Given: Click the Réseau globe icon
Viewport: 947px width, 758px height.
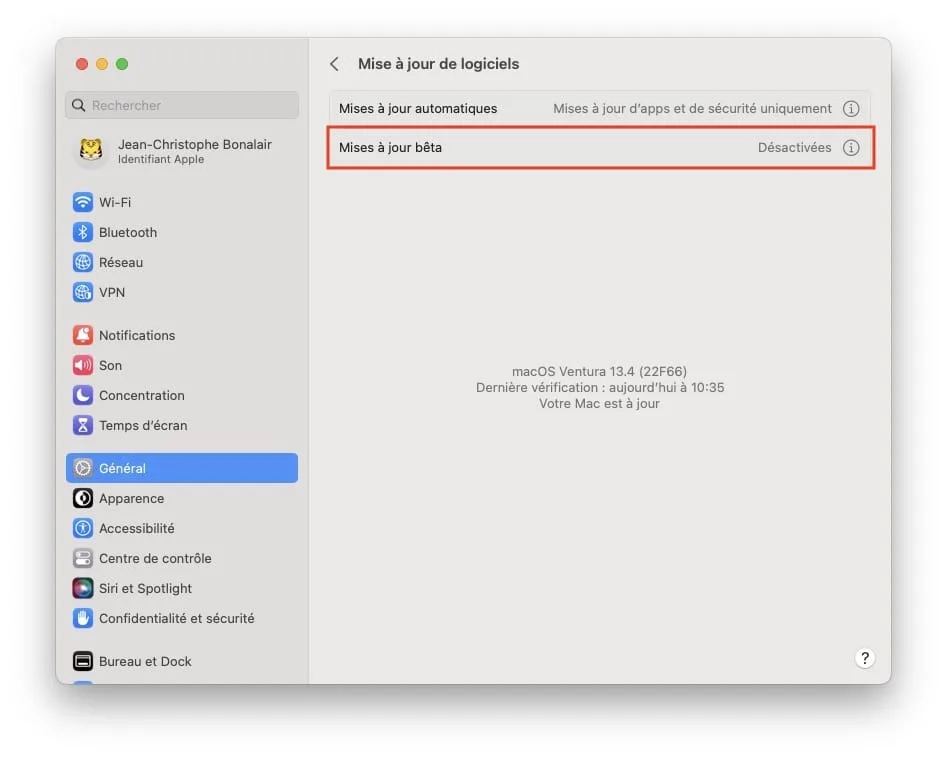Looking at the screenshot, I should pyautogui.click(x=82, y=262).
